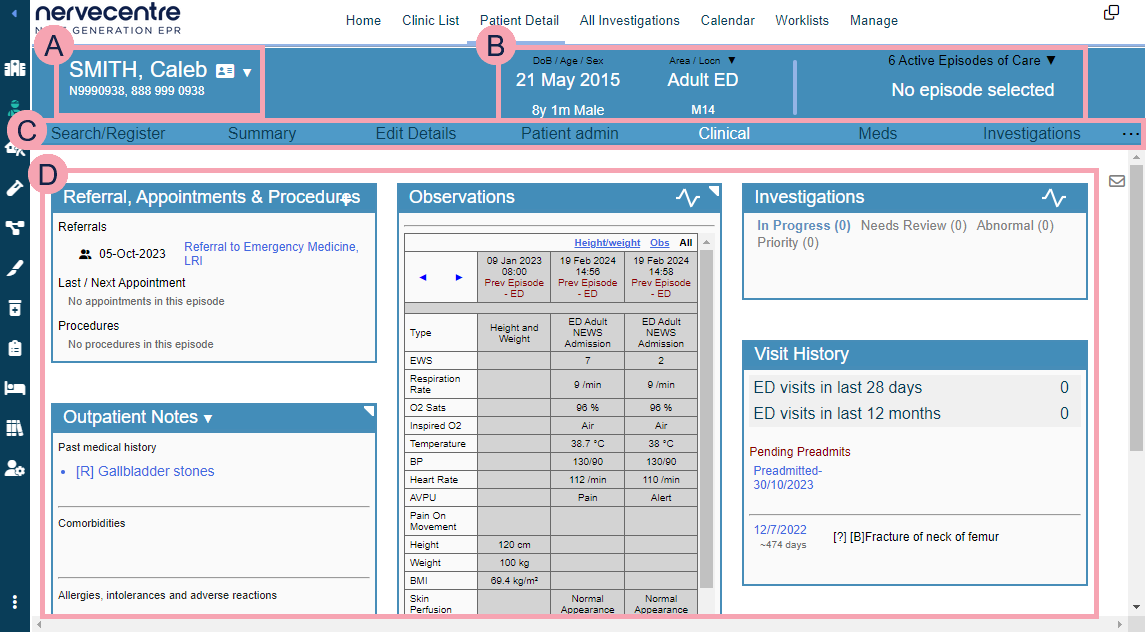Image resolution: width=1146 pixels, height=632 pixels.
Task: Click the Observations chart graph icon
Action: click(687, 197)
